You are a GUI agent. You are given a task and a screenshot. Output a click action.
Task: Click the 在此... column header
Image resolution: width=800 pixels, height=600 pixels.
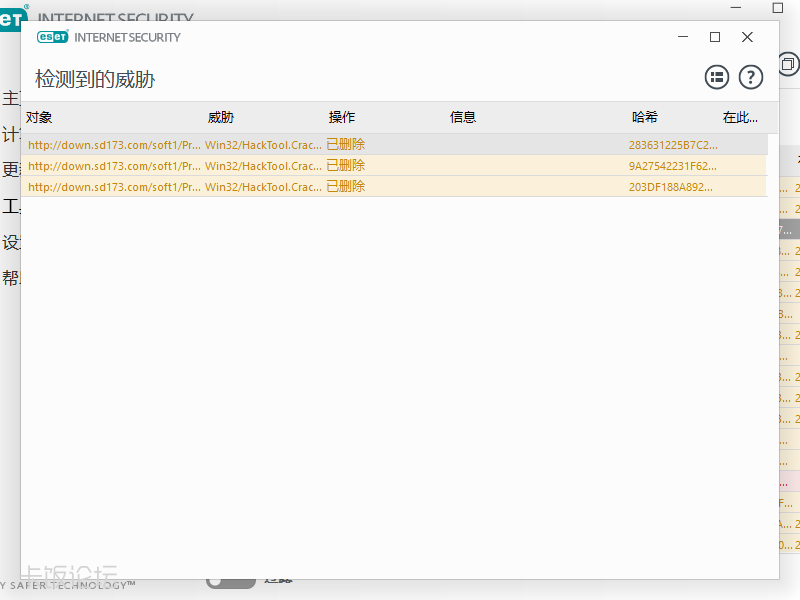pyautogui.click(x=740, y=118)
